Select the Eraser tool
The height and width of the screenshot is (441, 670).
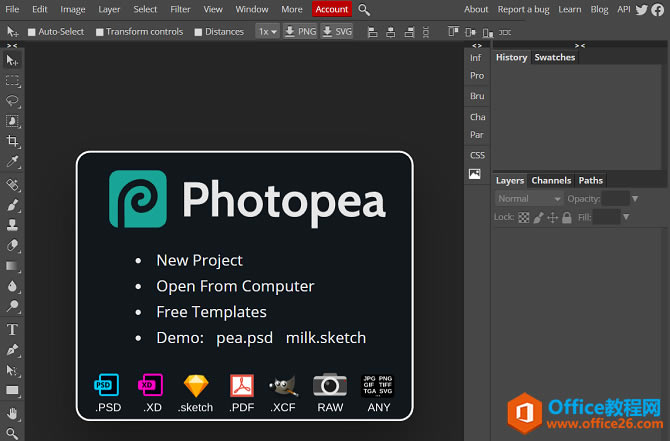pos(12,245)
